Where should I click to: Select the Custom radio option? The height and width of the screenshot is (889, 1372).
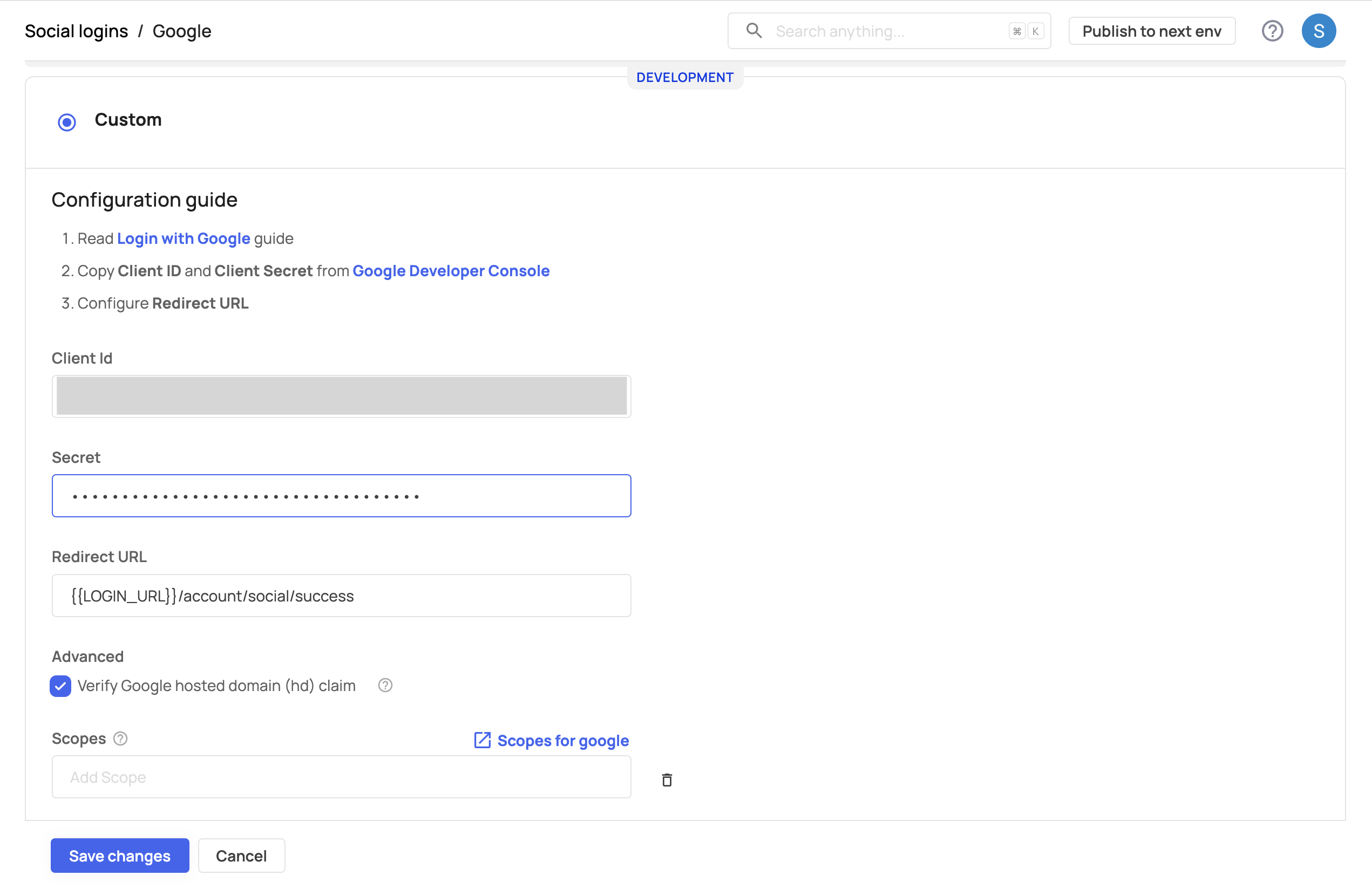click(67, 122)
